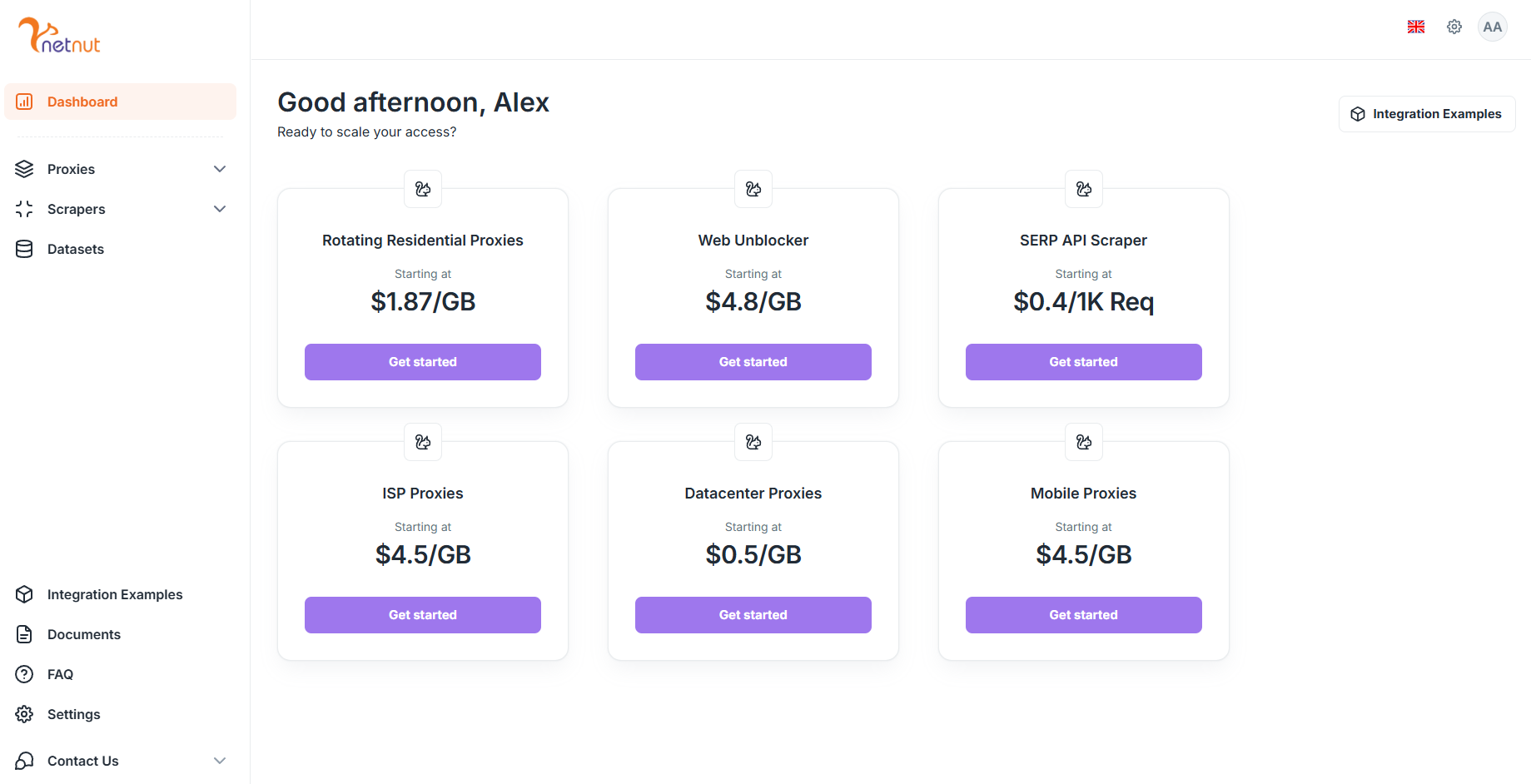Open Integration Examples in the sidebar

[x=114, y=594]
